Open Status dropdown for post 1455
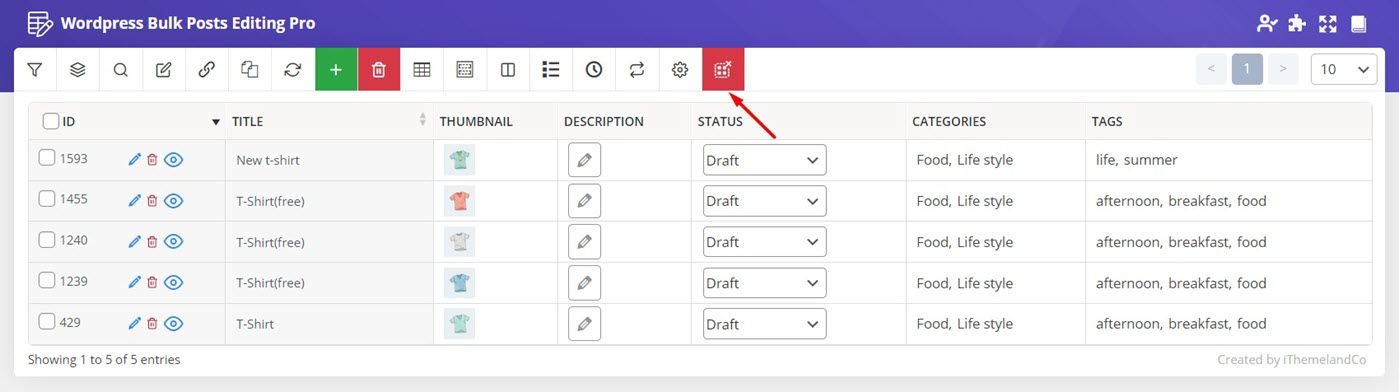The image size is (1399, 392). point(765,201)
